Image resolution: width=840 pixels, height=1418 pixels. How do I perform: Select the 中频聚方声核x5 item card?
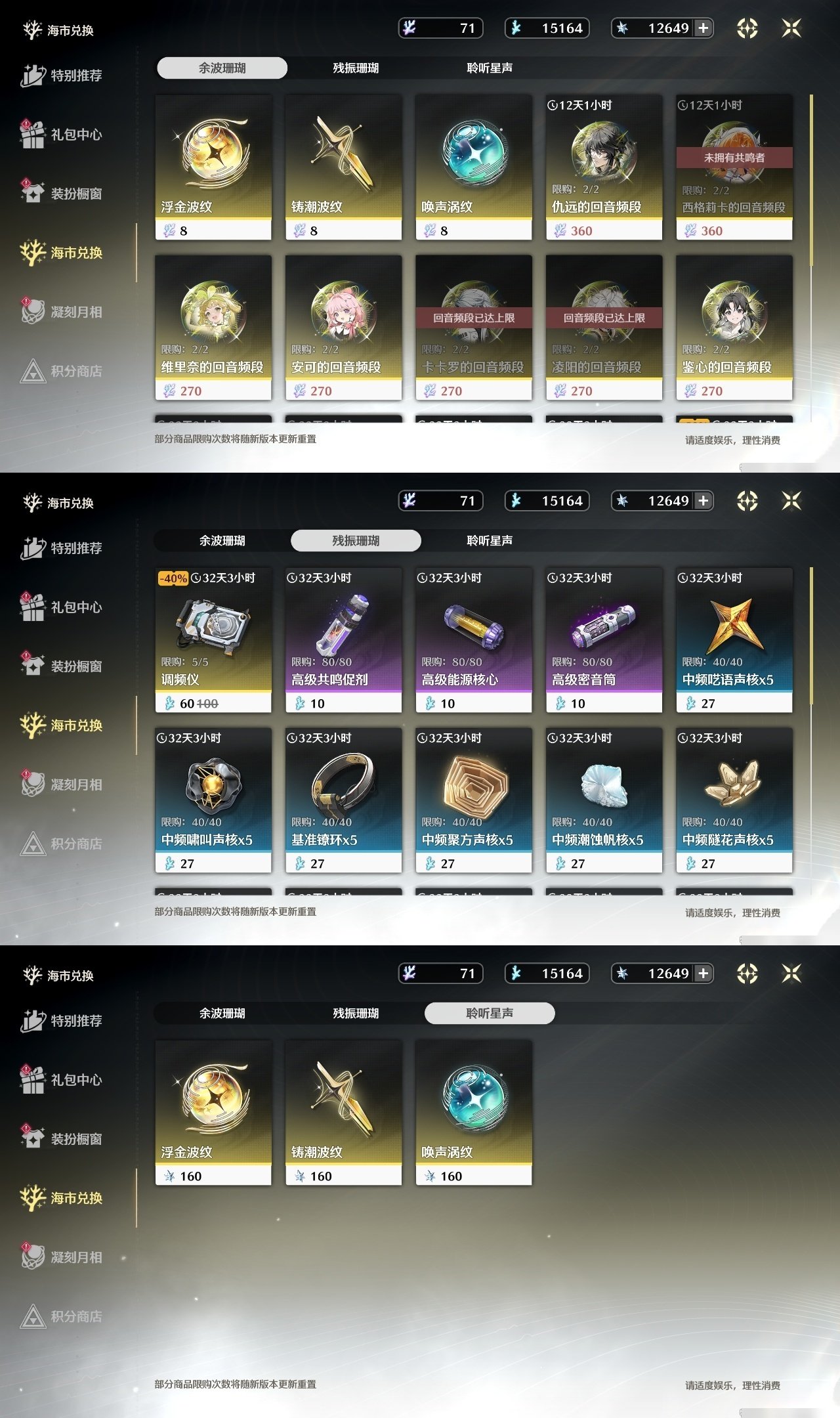[474, 800]
